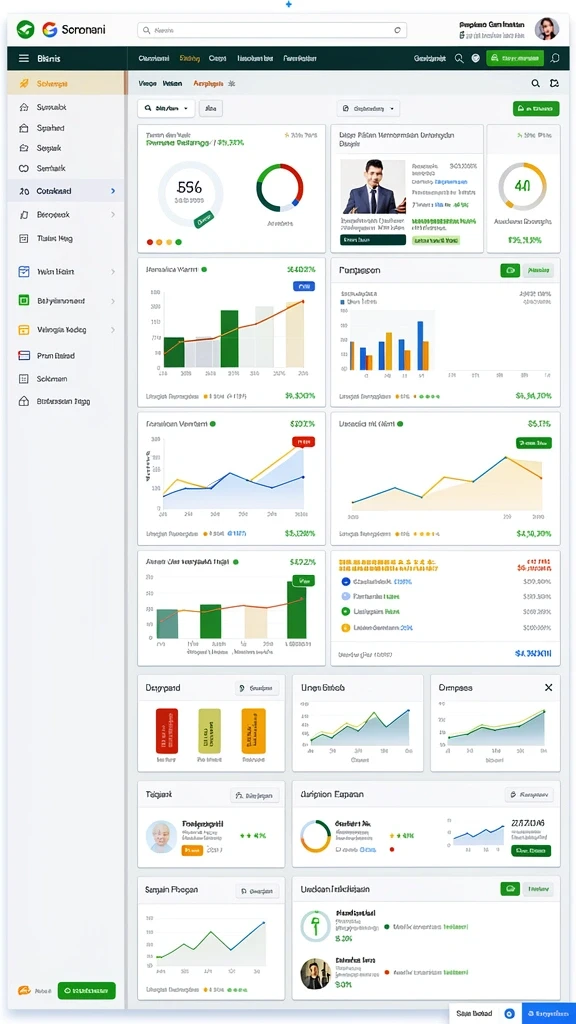Click the house icon in the left sidebar
Viewport: 576px width, 1024px height.
point(24,107)
